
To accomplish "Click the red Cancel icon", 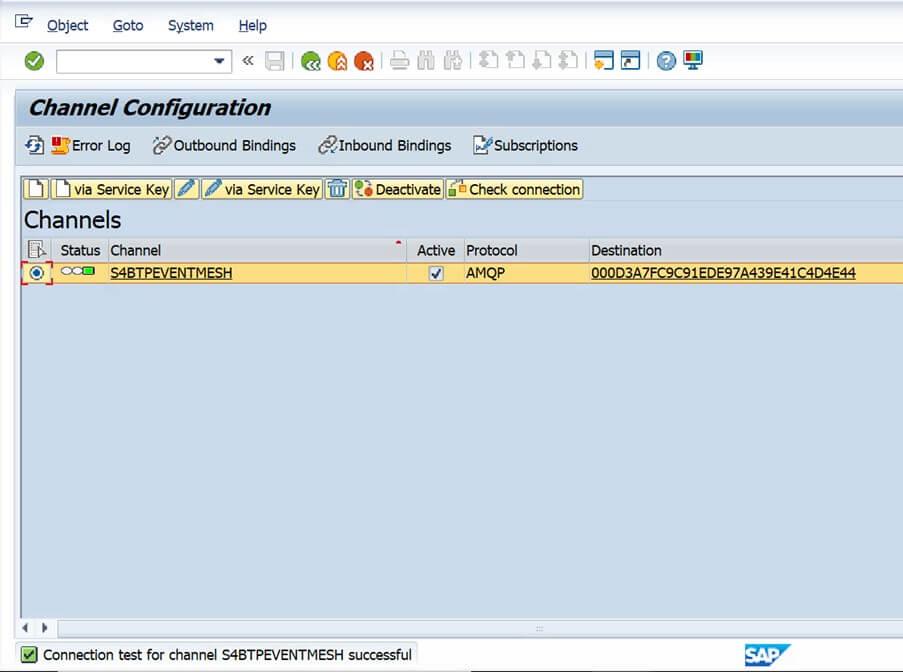I will (363, 60).
